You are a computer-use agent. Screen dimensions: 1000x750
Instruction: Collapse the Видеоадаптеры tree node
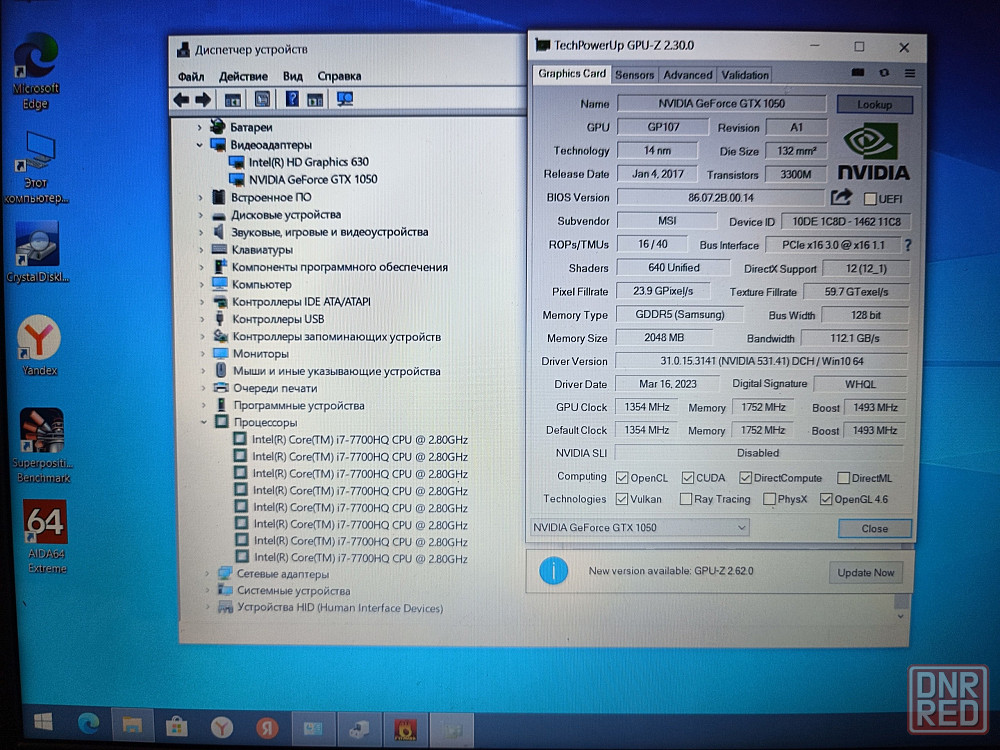tap(200, 145)
